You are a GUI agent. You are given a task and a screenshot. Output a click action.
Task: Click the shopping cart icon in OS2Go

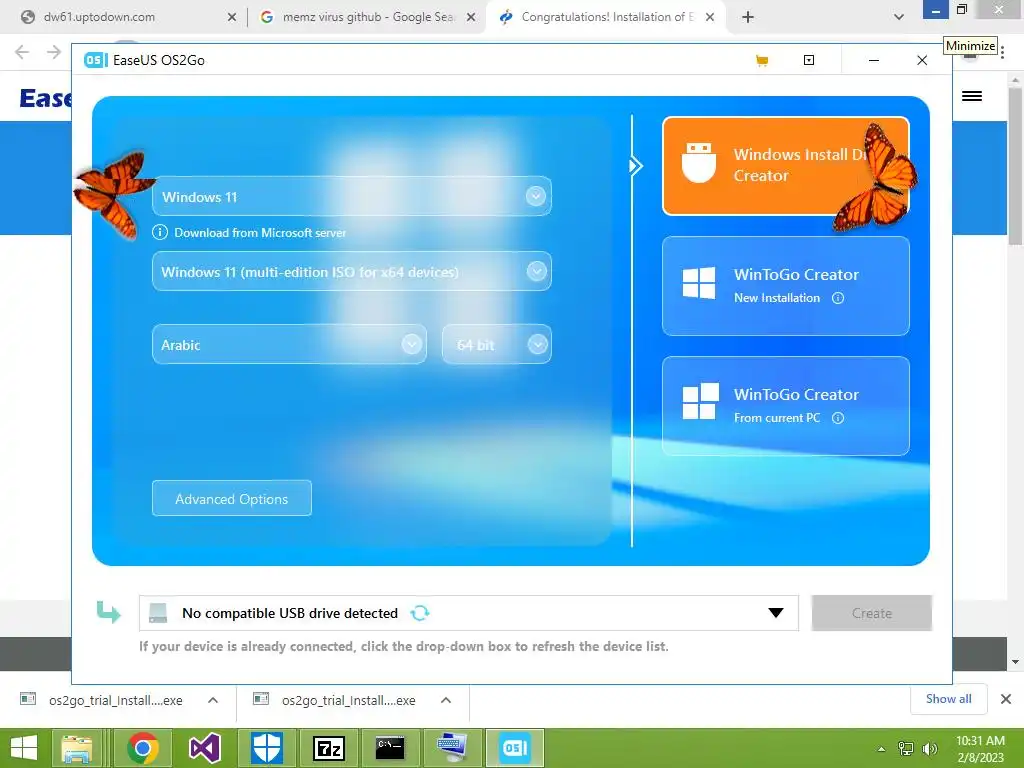pos(761,61)
